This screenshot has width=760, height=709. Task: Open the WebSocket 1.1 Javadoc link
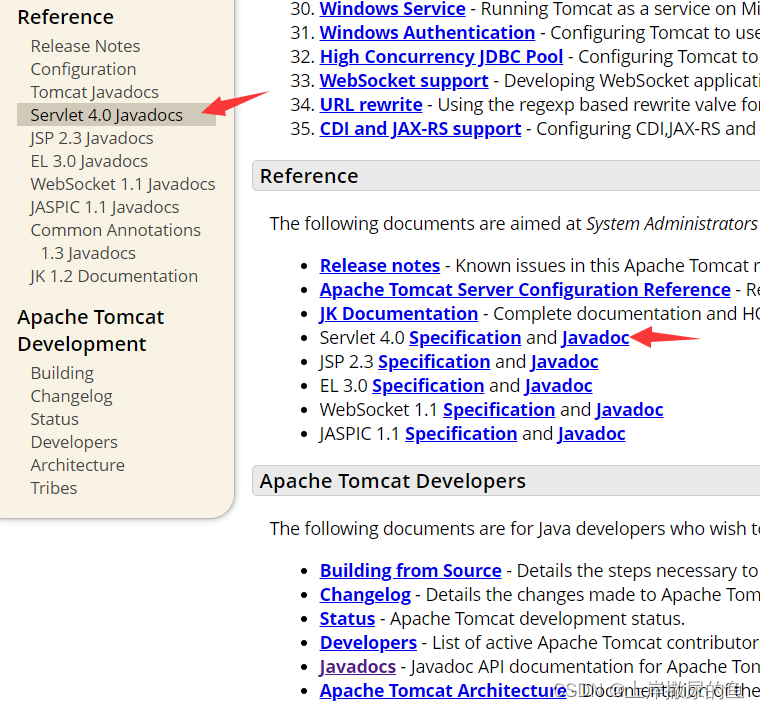[x=629, y=410]
